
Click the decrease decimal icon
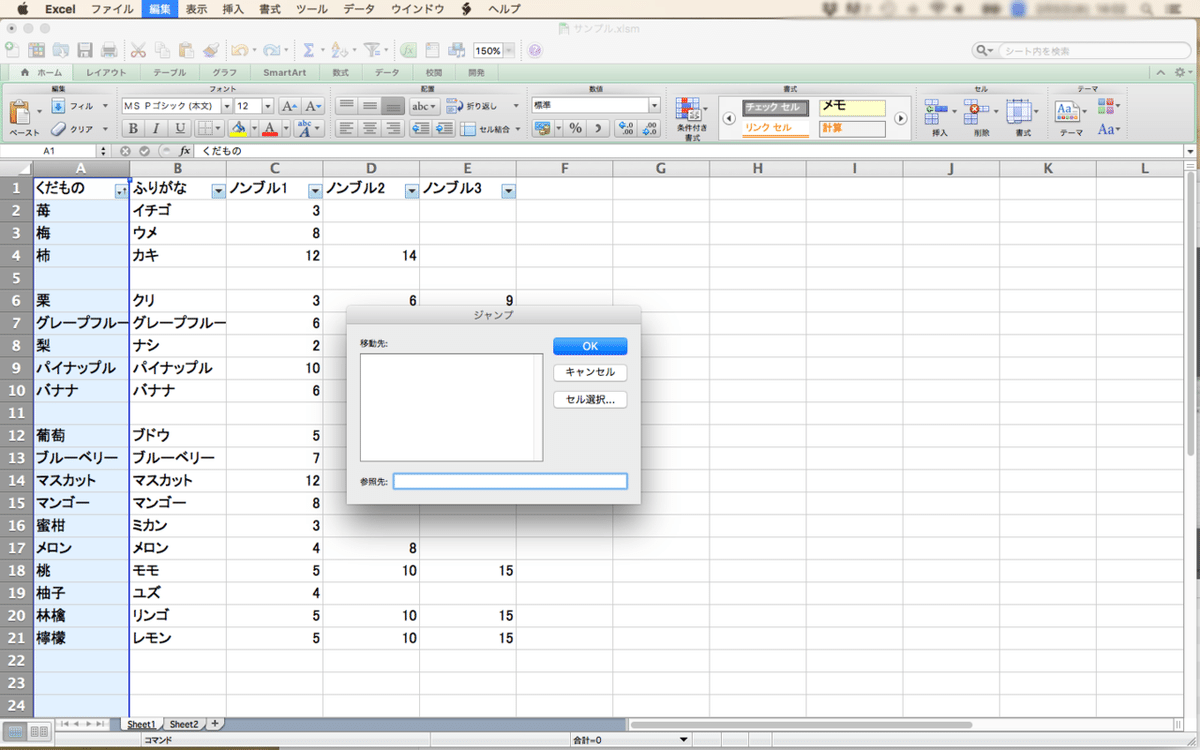tap(650, 128)
